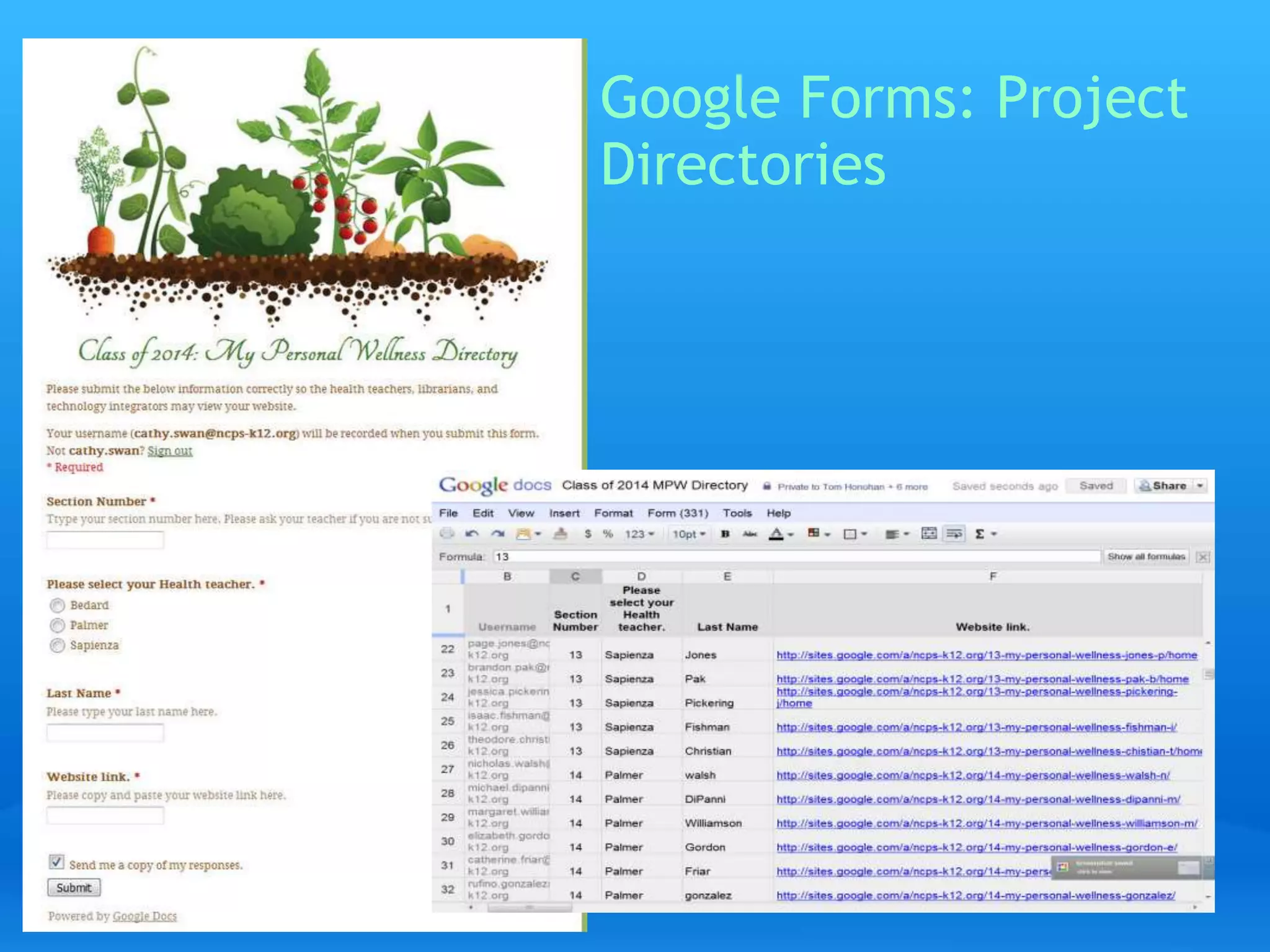Click the text align icon

(892, 534)
